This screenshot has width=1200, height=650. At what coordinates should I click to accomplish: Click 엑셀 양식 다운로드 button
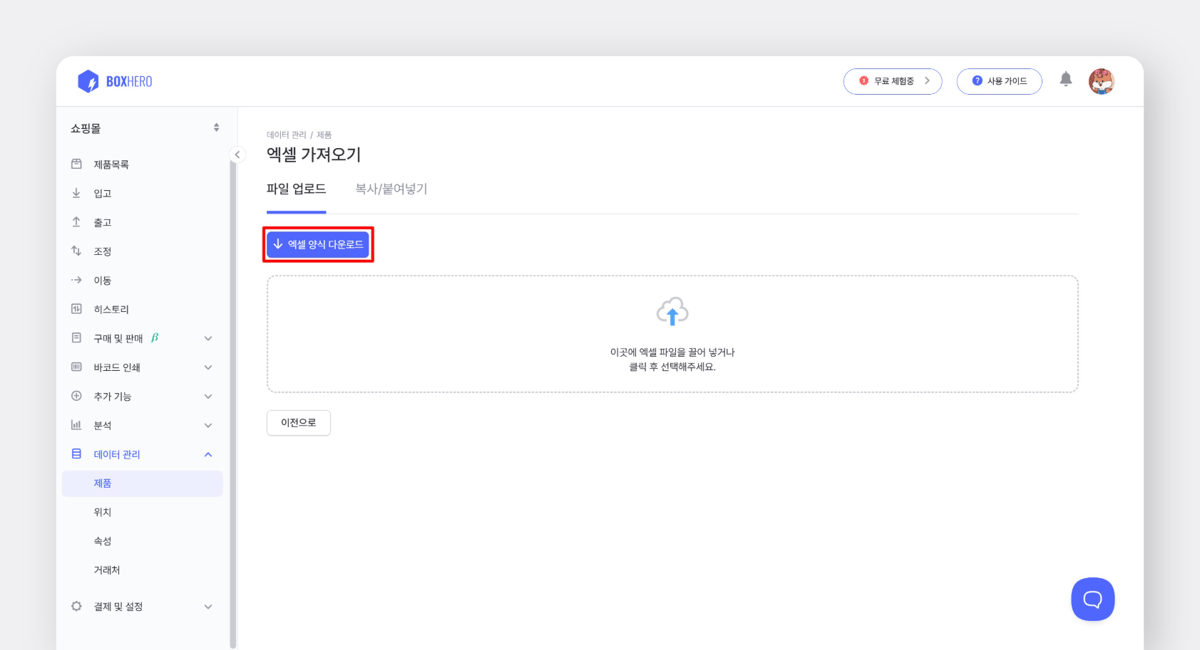pyautogui.click(x=318, y=244)
